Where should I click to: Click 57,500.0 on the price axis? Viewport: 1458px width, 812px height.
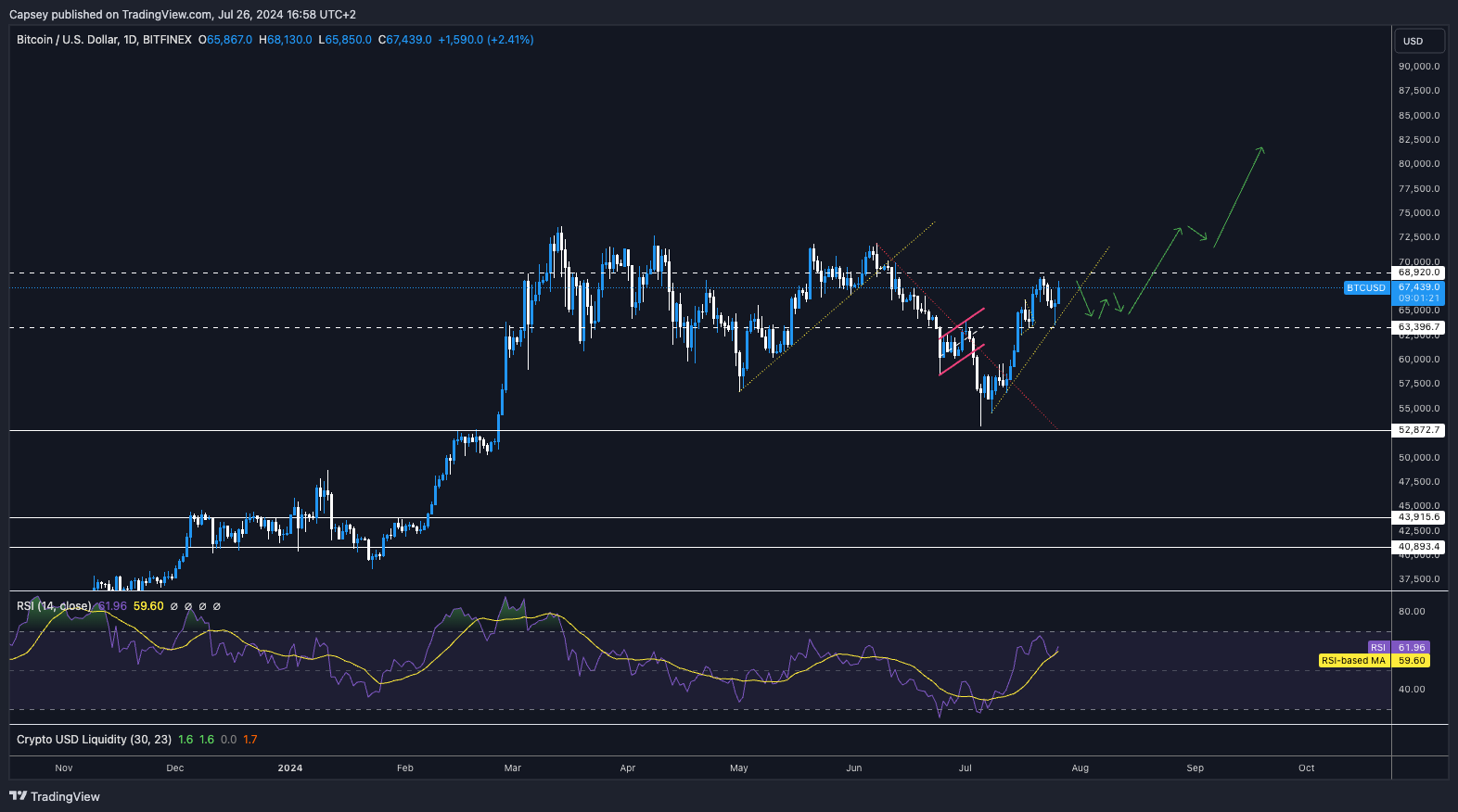1419,384
